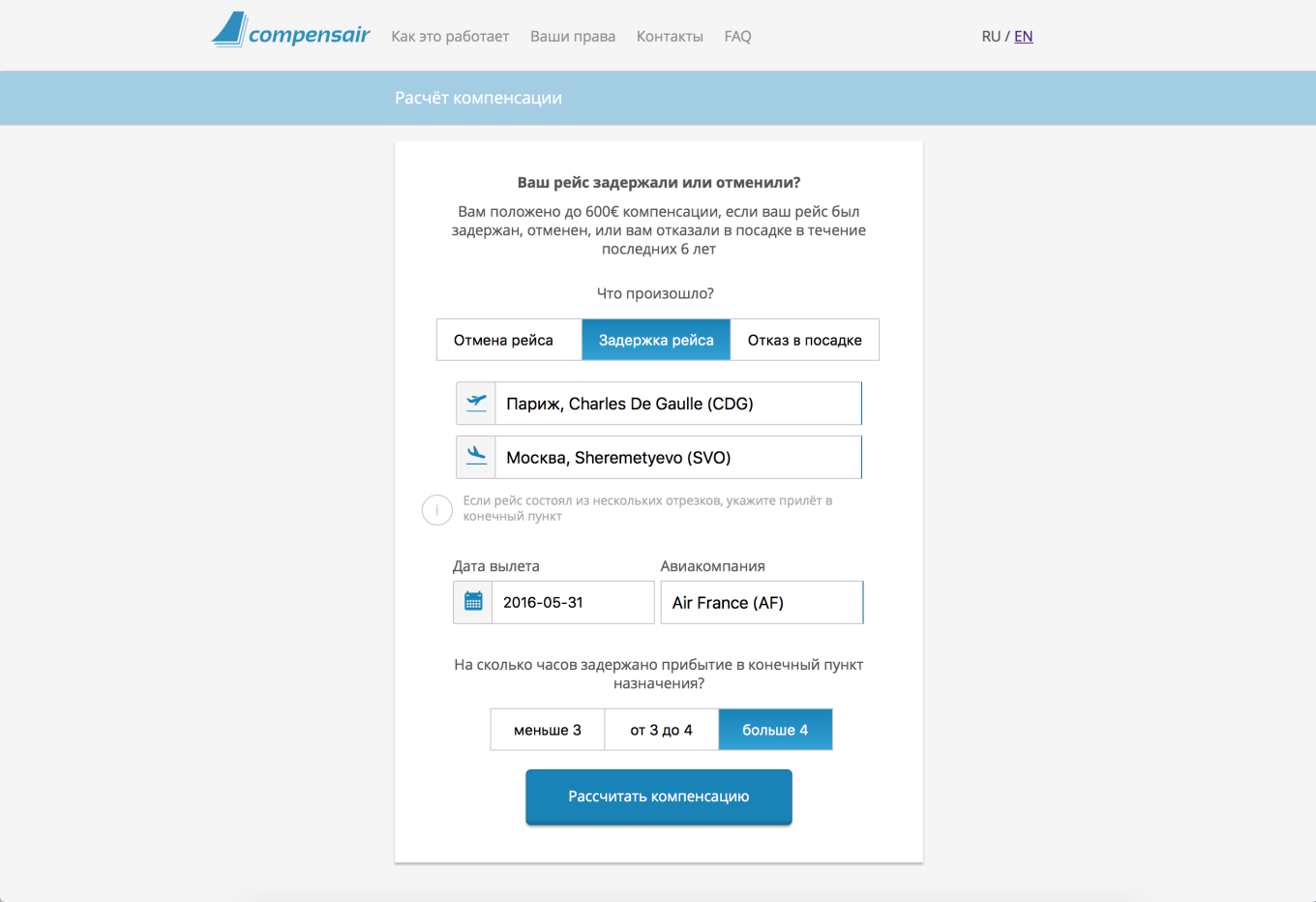Click the 'Что произошло?' label
1316x902 pixels.
(655, 293)
